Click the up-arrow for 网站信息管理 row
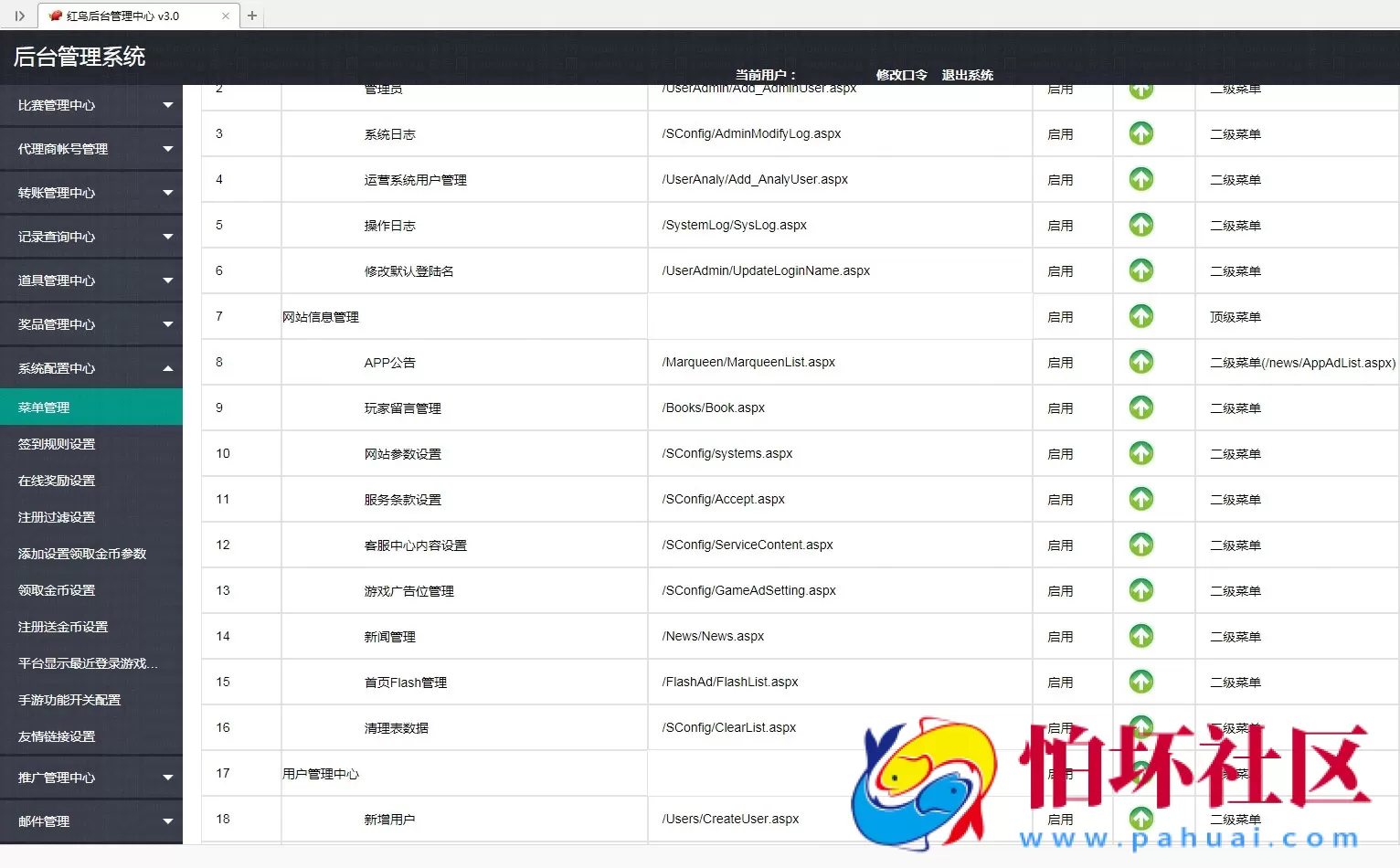1400x868 pixels. [x=1140, y=316]
